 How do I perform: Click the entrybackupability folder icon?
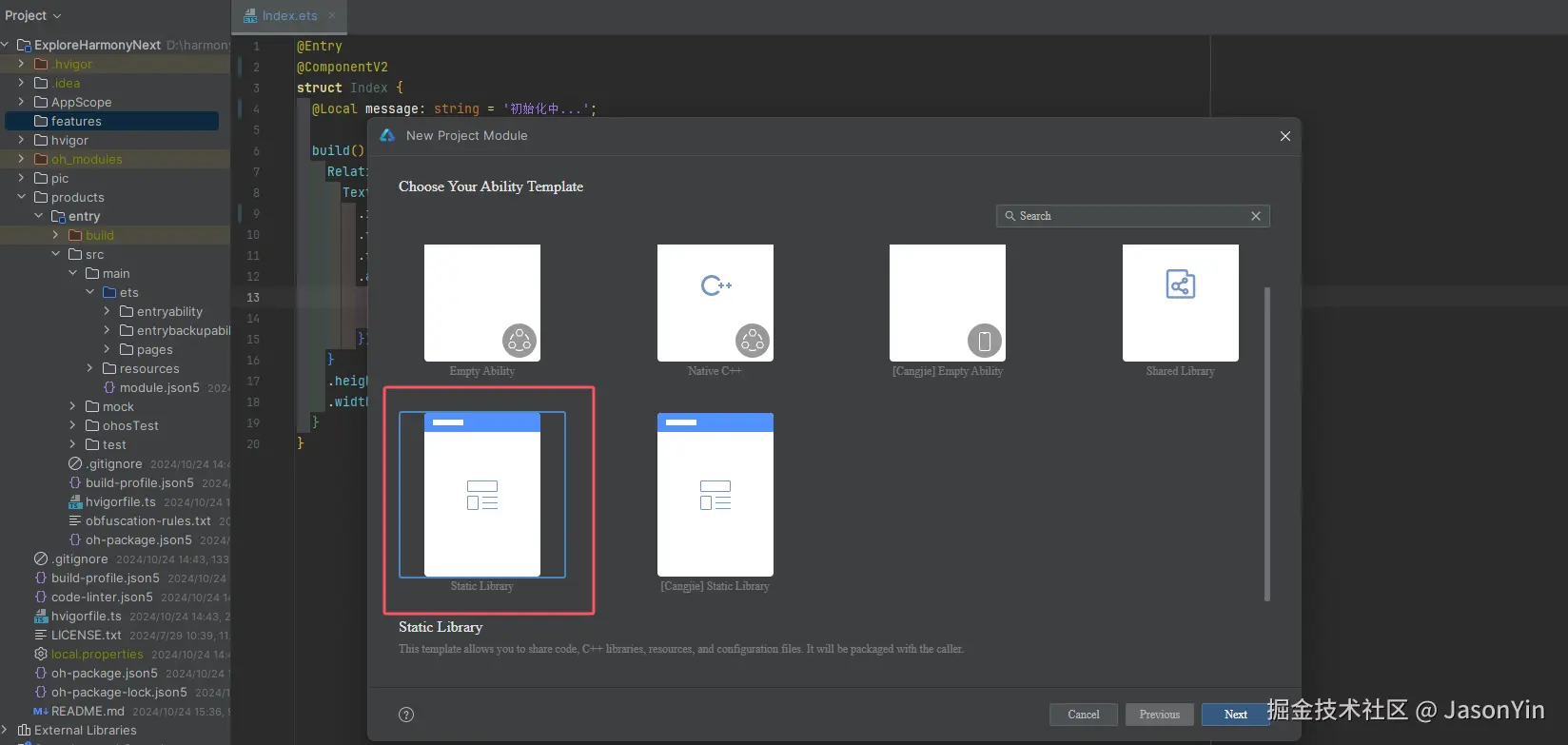[x=126, y=330]
